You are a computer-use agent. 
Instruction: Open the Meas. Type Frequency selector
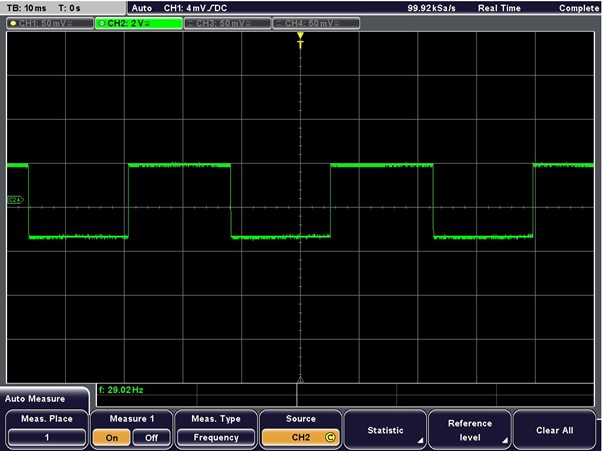[x=216, y=437]
